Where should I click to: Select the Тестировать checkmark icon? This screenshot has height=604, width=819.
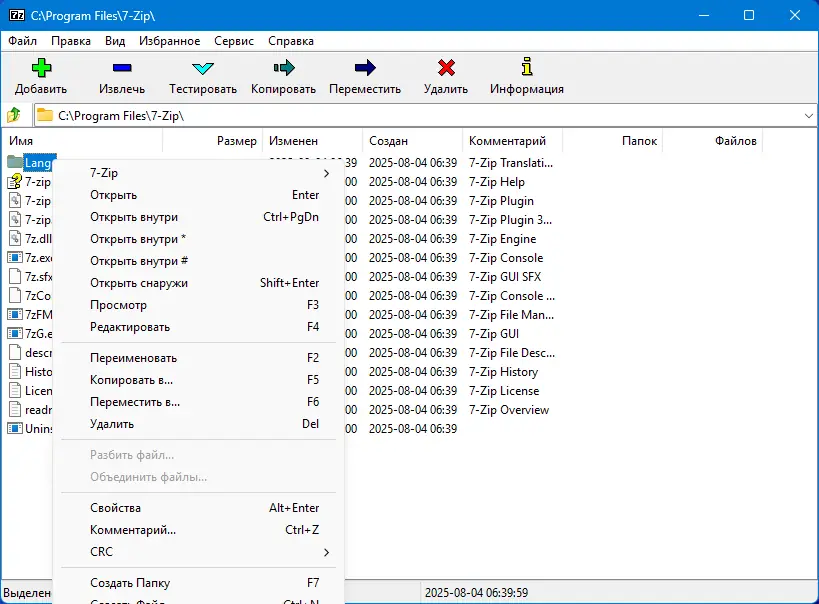[x=203, y=68]
